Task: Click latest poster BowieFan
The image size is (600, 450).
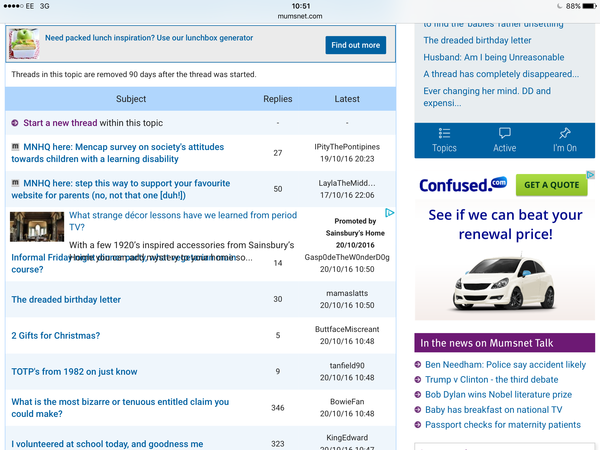Action: [347, 402]
